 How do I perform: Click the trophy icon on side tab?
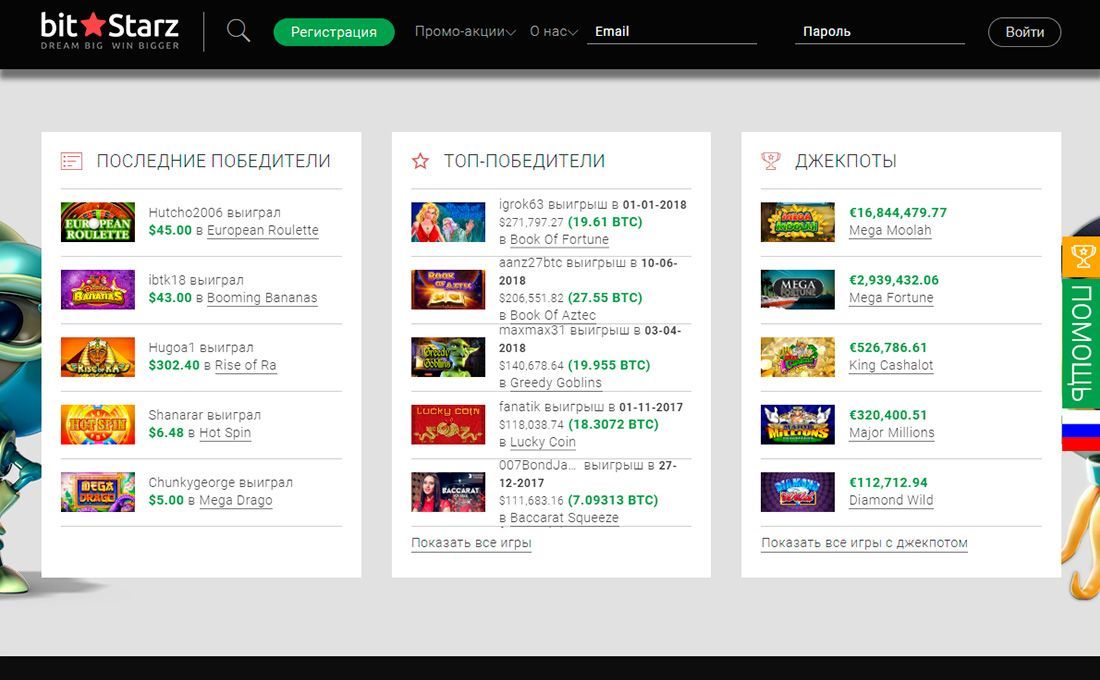coord(1082,256)
